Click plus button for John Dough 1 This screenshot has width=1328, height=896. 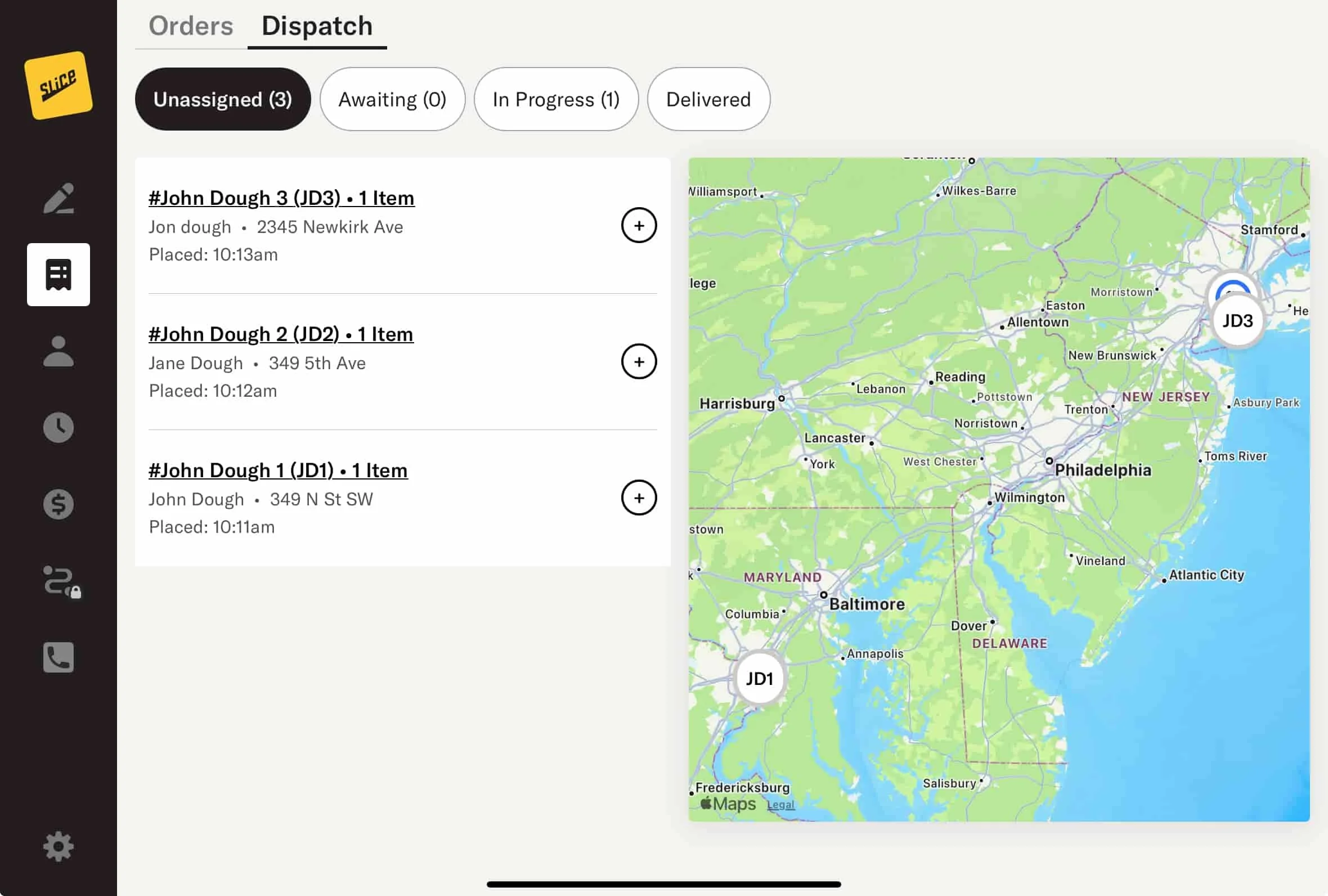[x=639, y=498]
